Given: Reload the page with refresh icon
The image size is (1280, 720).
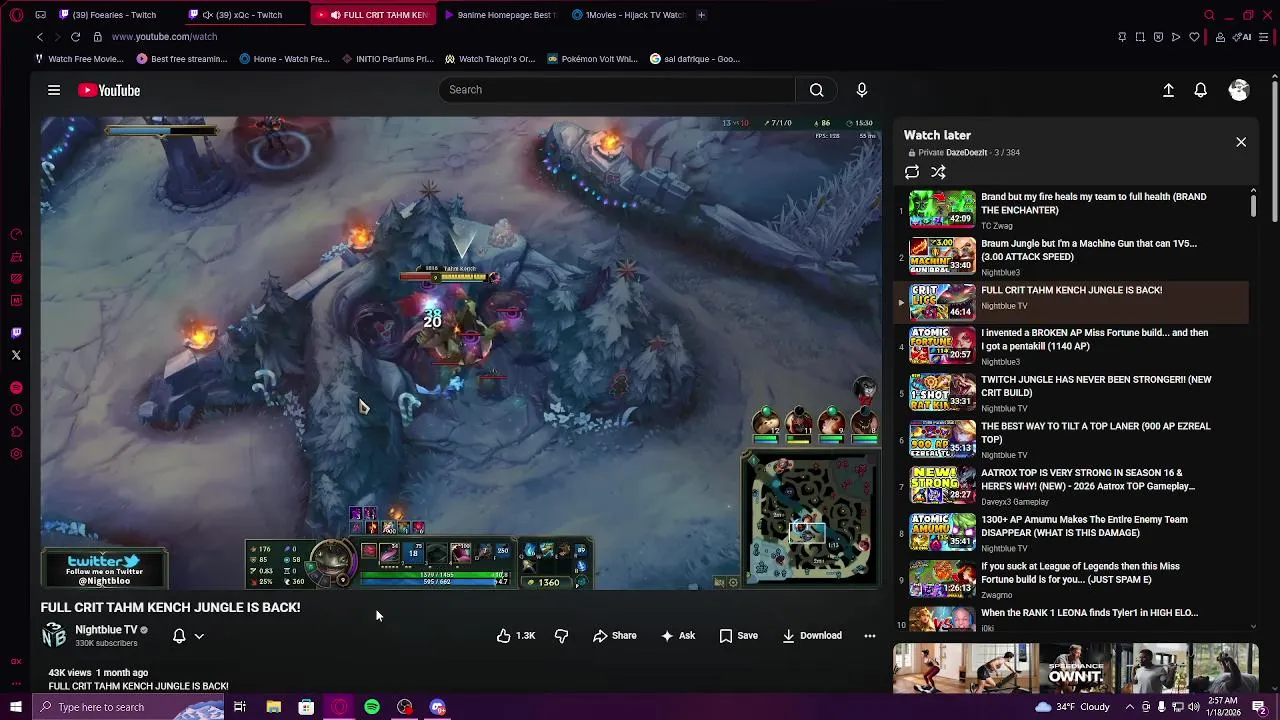Looking at the screenshot, I should click(x=75, y=37).
